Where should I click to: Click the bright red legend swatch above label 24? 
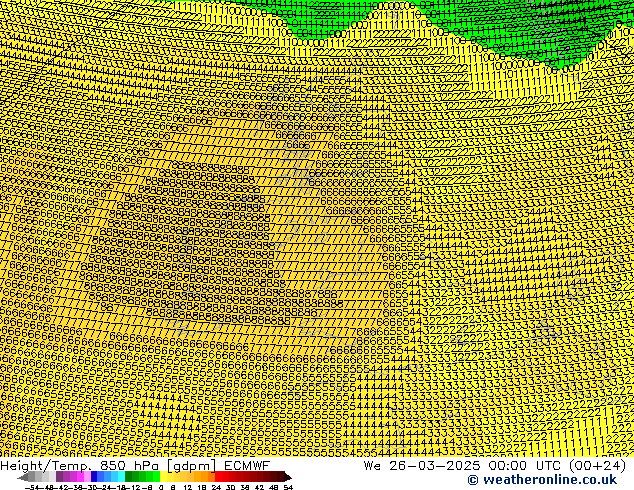(x=218, y=476)
